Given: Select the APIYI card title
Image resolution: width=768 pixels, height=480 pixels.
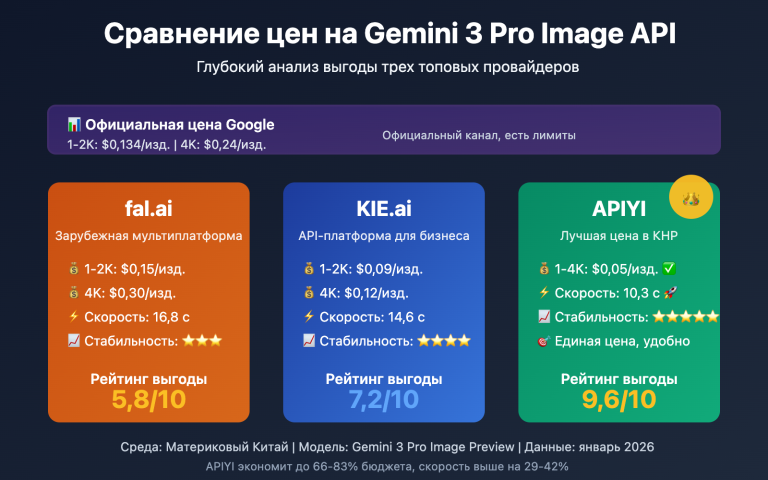Looking at the screenshot, I should tap(619, 209).
